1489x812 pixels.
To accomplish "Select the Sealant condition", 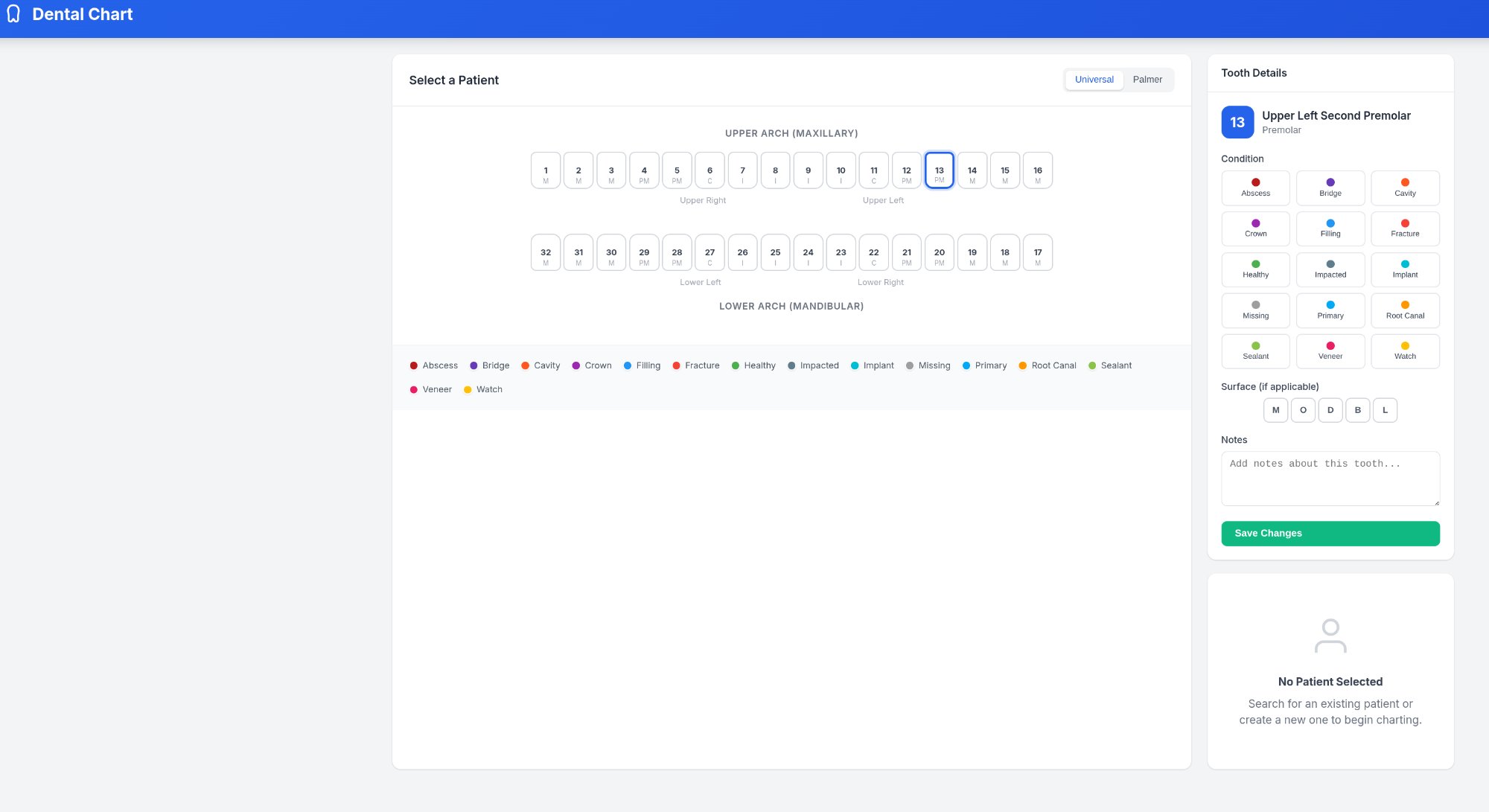I will pyautogui.click(x=1255, y=351).
